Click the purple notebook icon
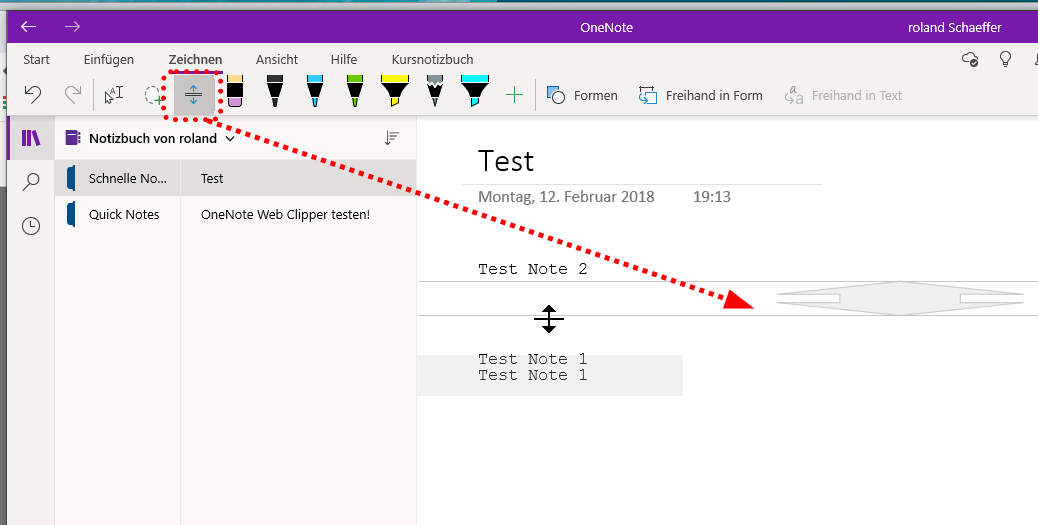This screenshot has width=1038, height=525. click(73, 138)
